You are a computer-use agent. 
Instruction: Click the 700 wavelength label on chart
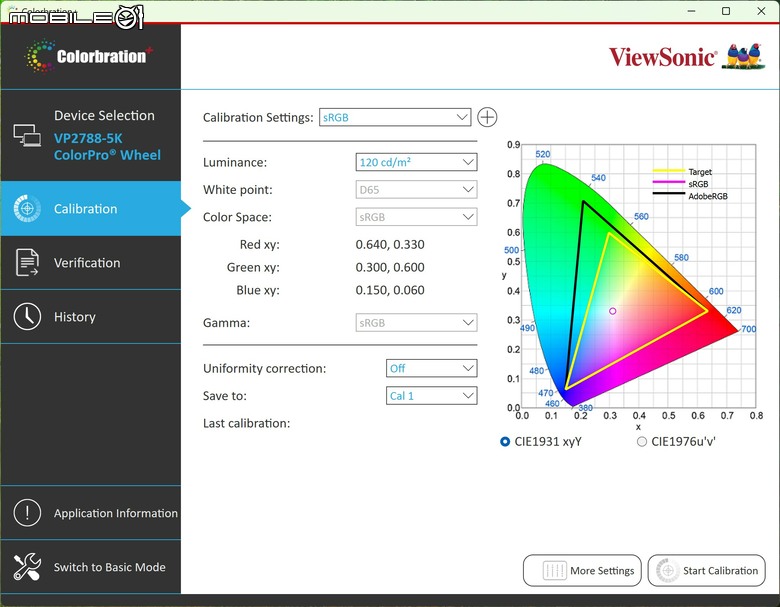[749, 329]
